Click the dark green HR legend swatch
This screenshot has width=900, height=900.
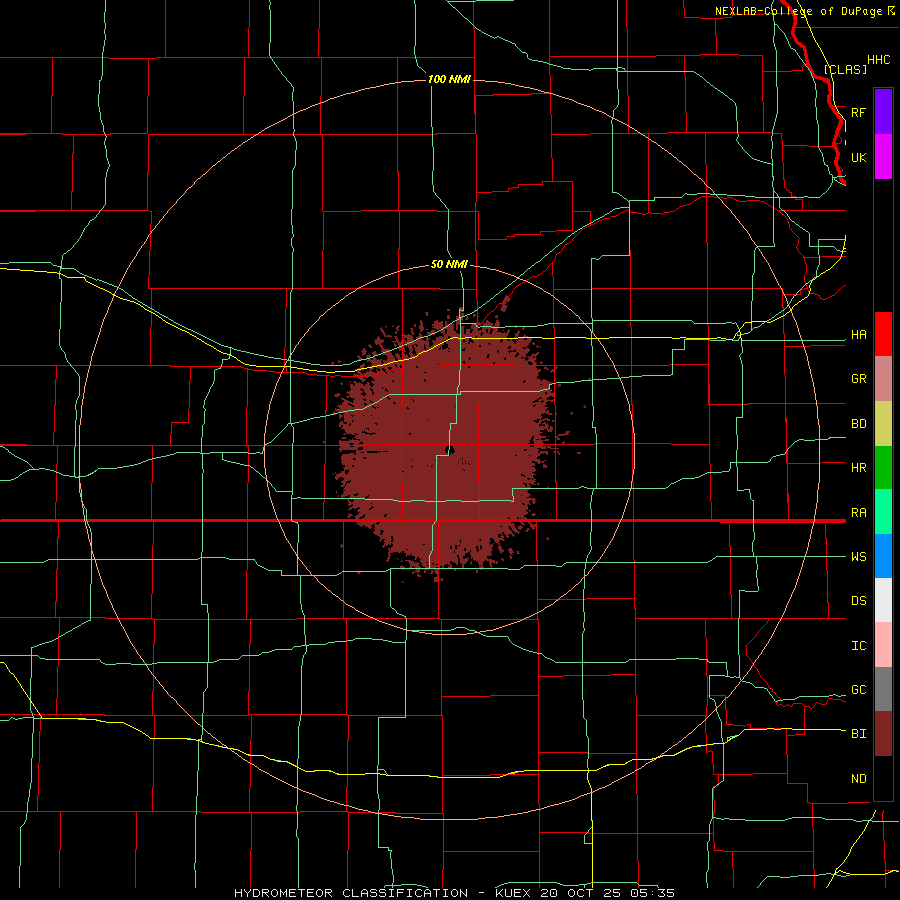pyautogui.click(x=883, y=468)
